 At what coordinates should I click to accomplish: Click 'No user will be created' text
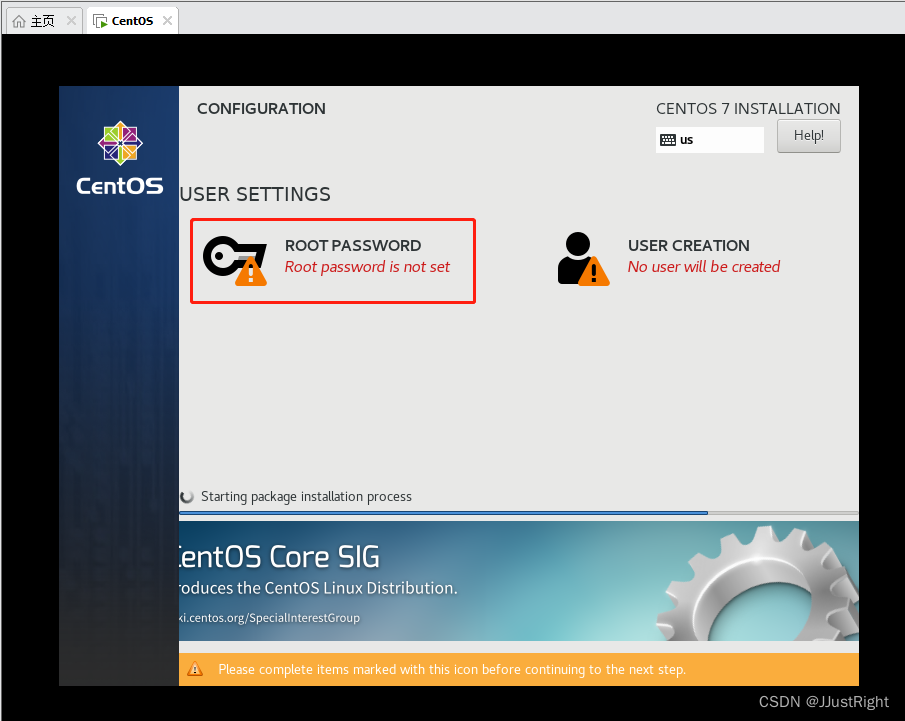pyautogui.click(x=704, y=267)
